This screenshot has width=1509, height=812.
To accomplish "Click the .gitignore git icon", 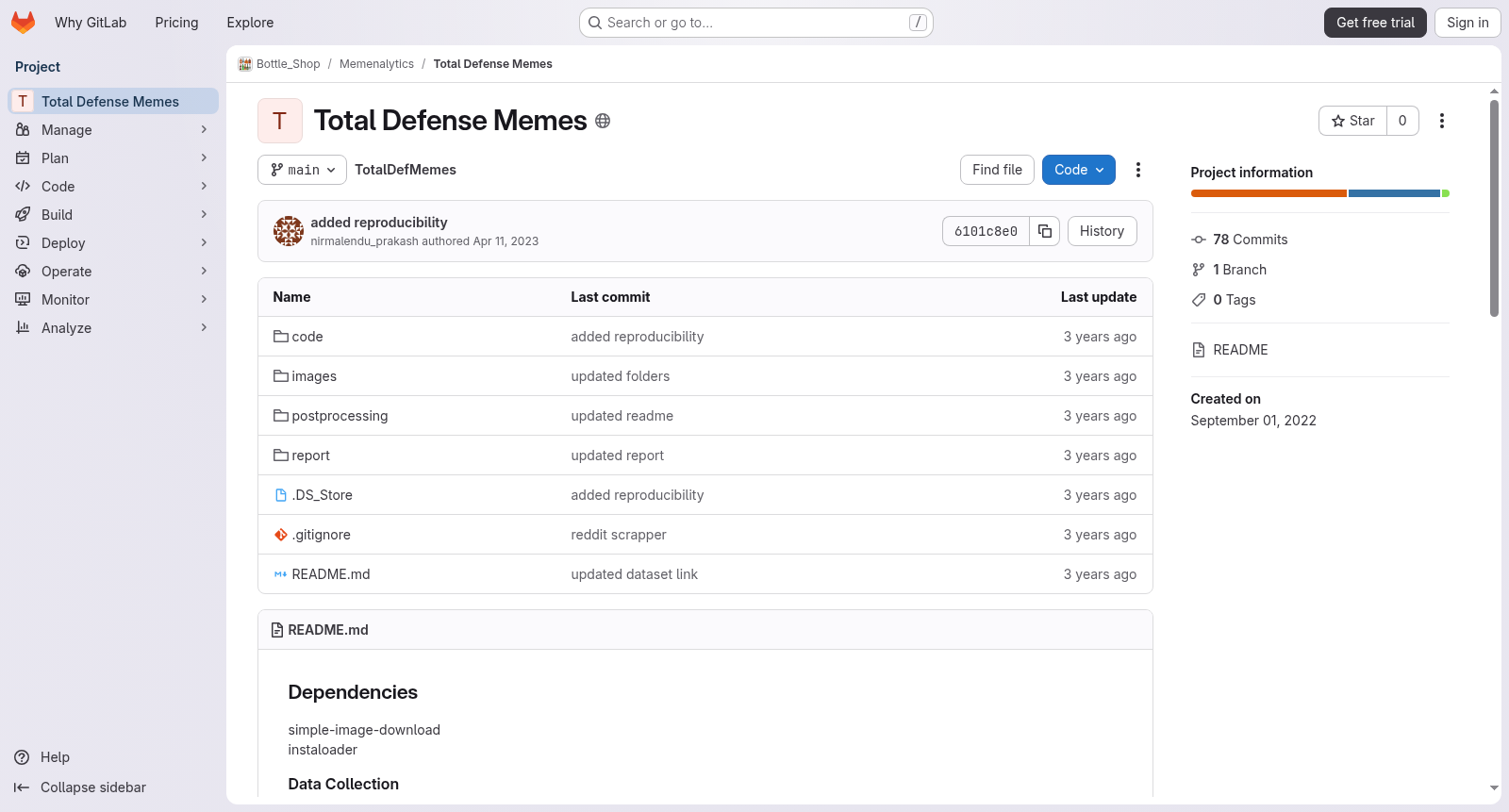I will (x=281, y=535).
